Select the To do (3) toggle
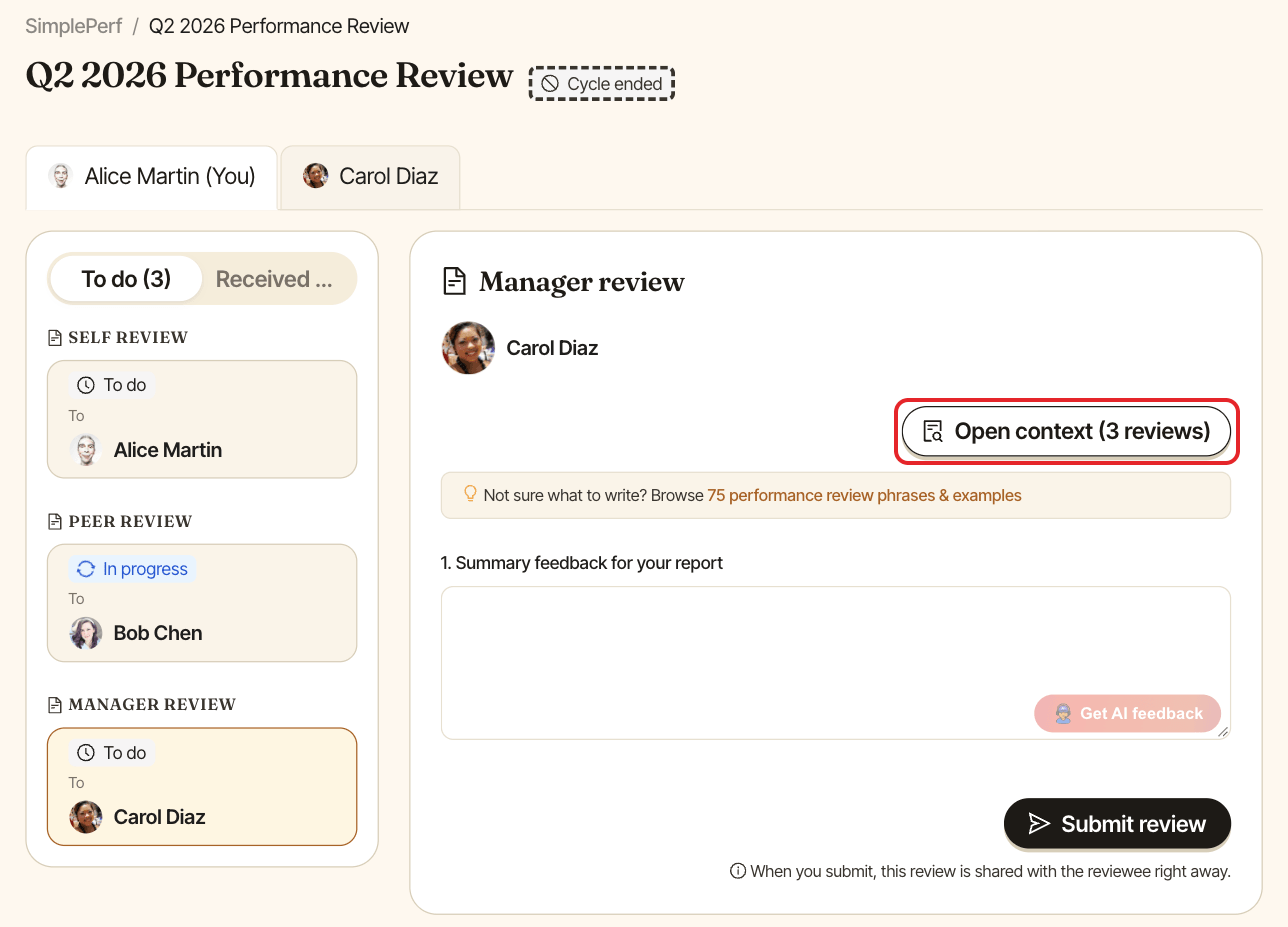The width and height of the screenshot is (1288, 927). [x=126, y=279]
